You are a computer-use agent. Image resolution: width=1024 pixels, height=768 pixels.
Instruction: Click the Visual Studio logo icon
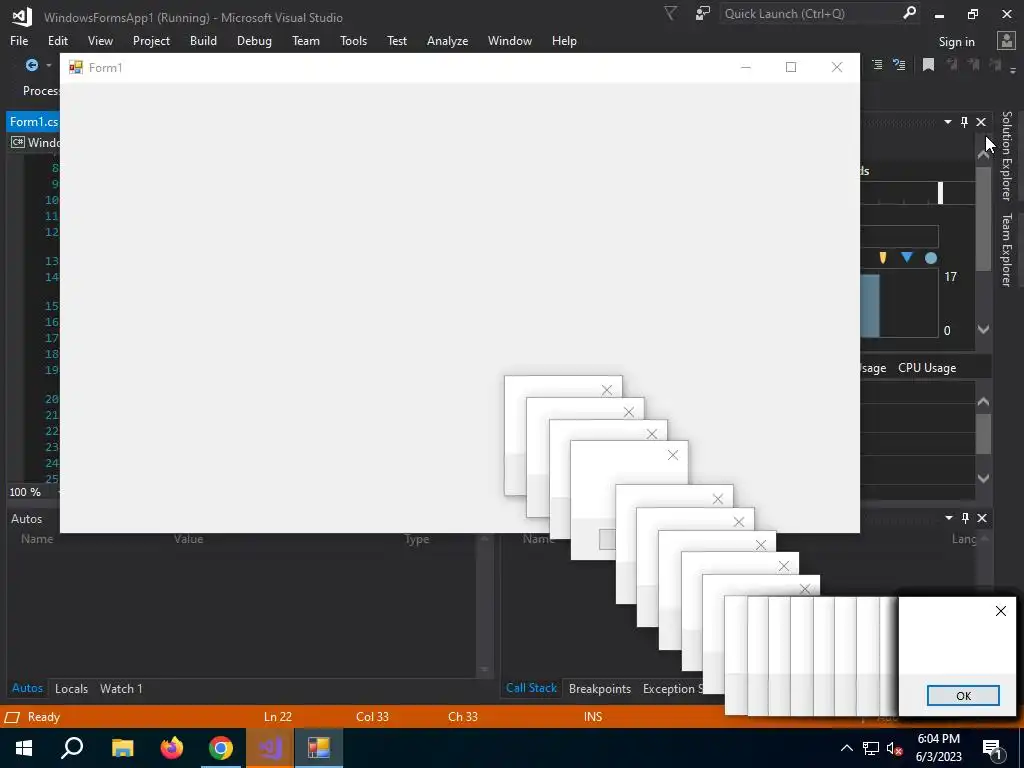click(x=22, y=16)
